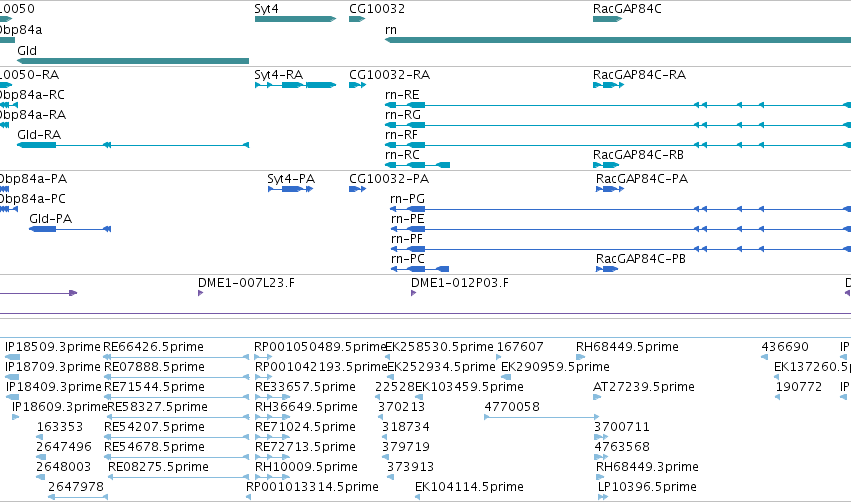
Task: Select the RP001013314.5prime EST label
Action: [x=312, y=487]
